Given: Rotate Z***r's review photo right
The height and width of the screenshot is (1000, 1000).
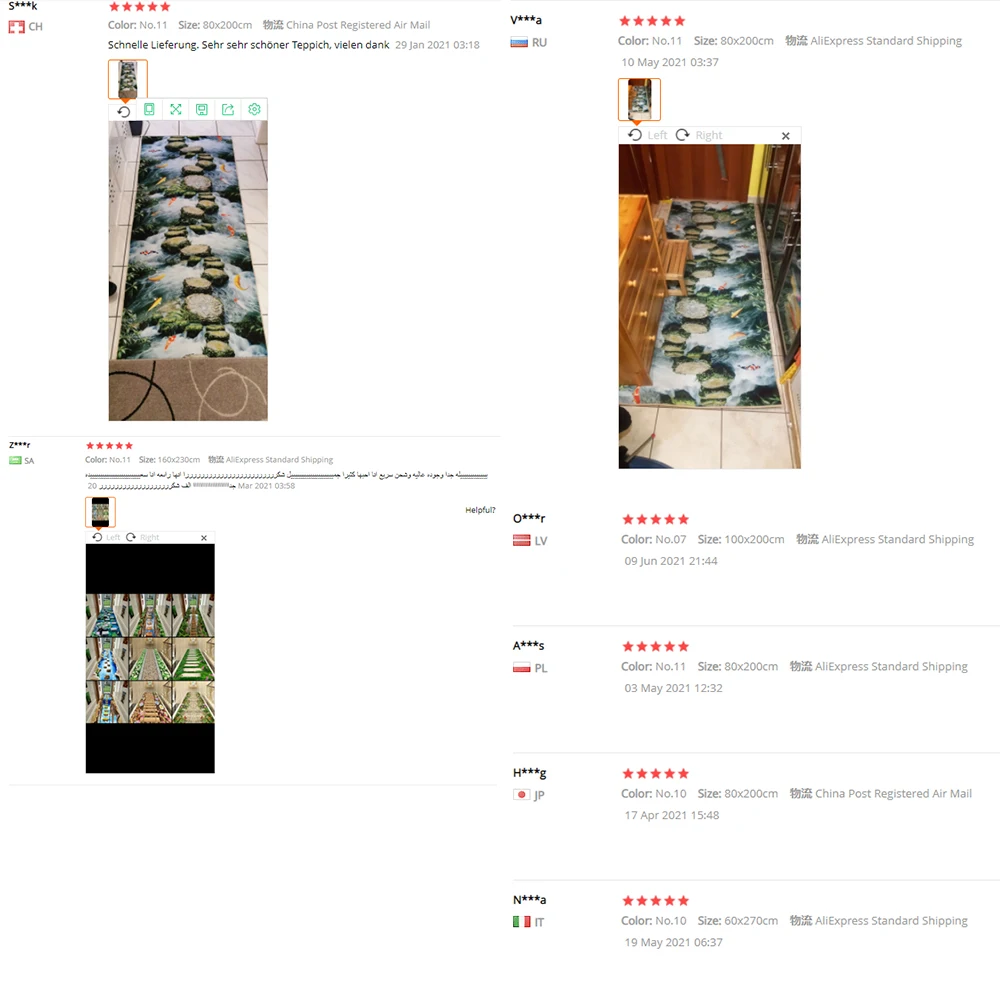Looking at the screenshot, I should (x=143, y=538).
